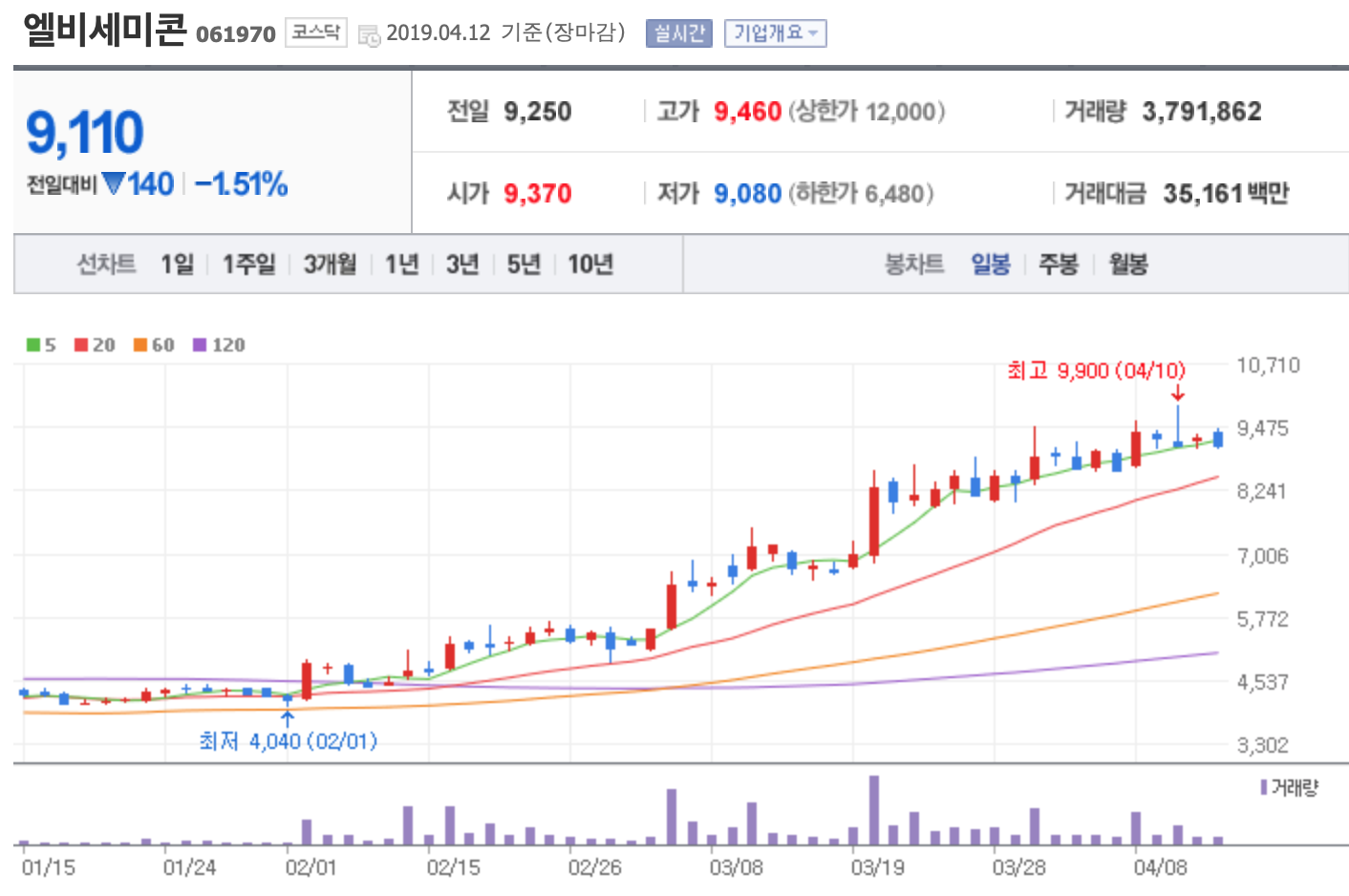The image size is (1349, 896).
Task: Select the 5년 line chart tab
Action: [x=524, y=264]
